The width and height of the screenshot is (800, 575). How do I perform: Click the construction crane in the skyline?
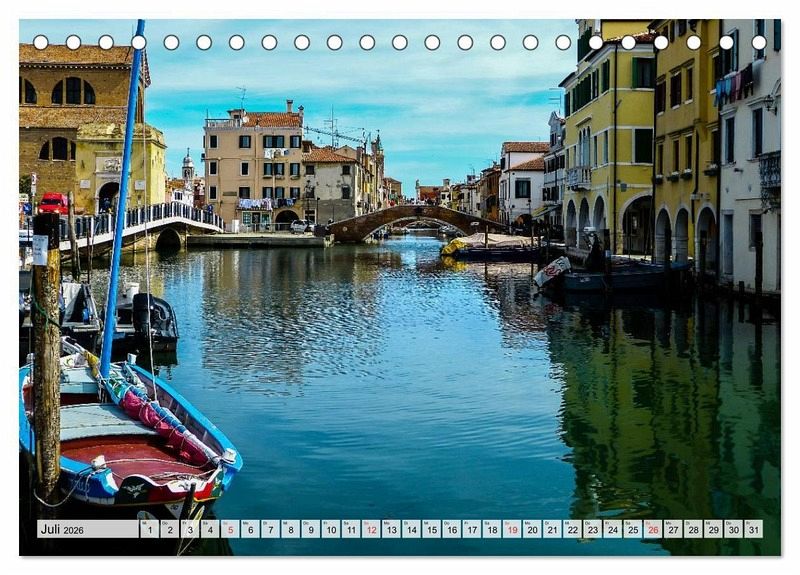(334, 132)
